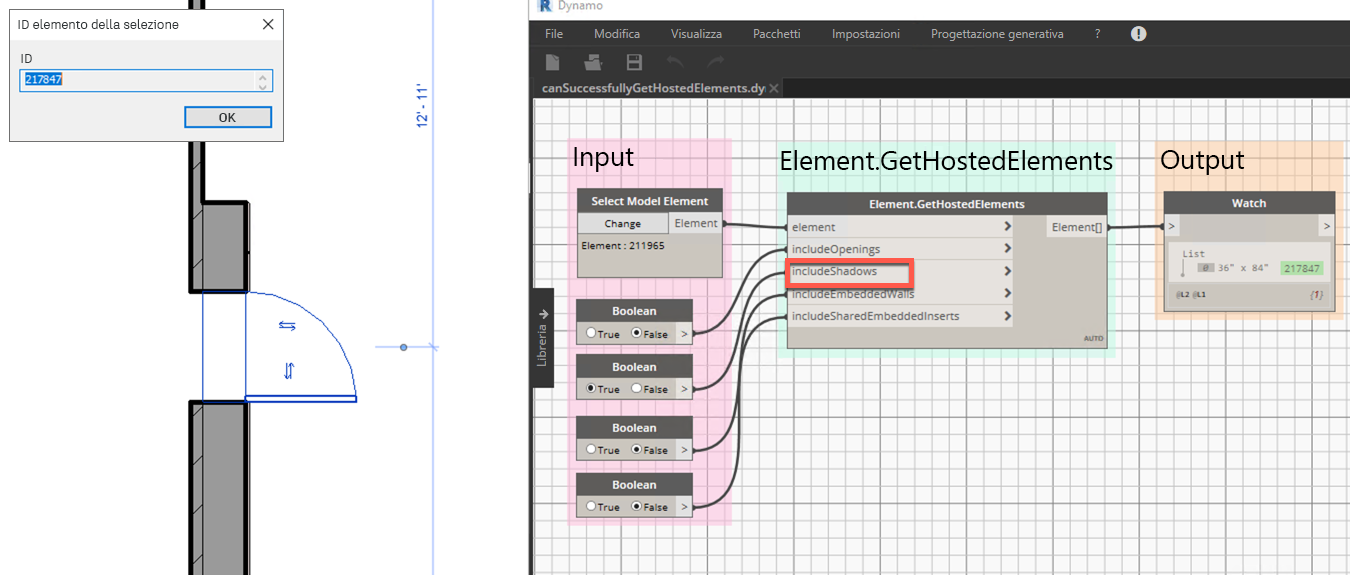Click the green 217847 element ID in Watch
Screen dimensions: 1350x575
1302,268
